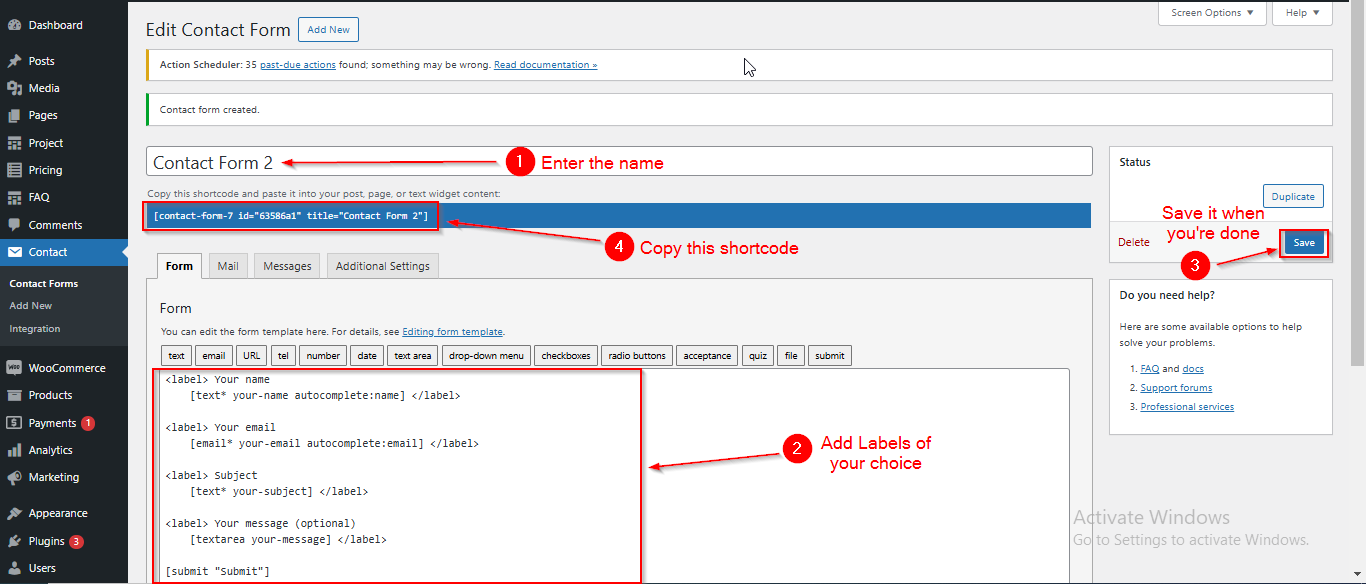Click the "Contact form created." notice text

point(210,110)
